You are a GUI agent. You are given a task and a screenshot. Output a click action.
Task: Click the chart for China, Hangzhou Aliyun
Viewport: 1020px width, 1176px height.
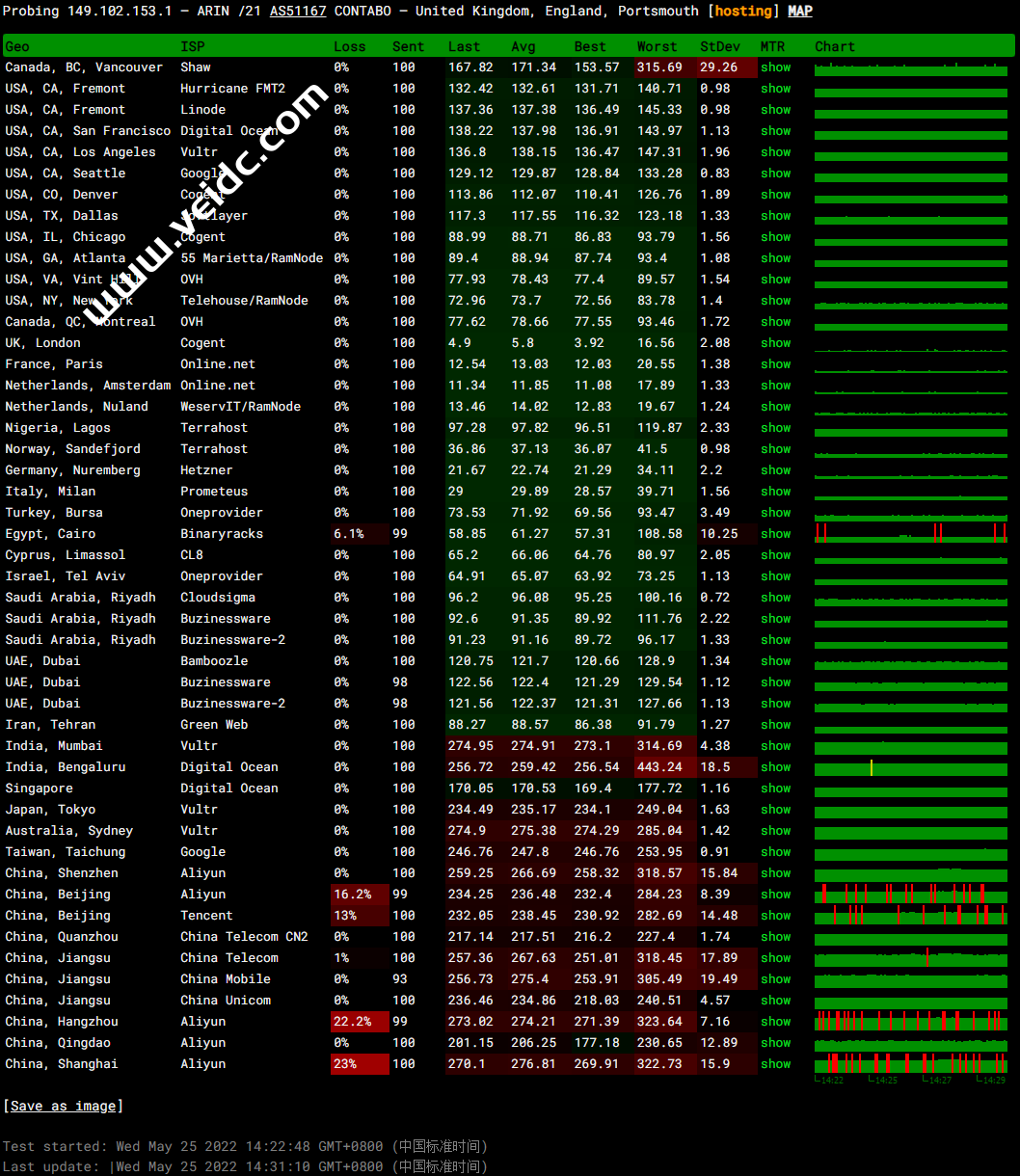click(x=911, y=1022)
